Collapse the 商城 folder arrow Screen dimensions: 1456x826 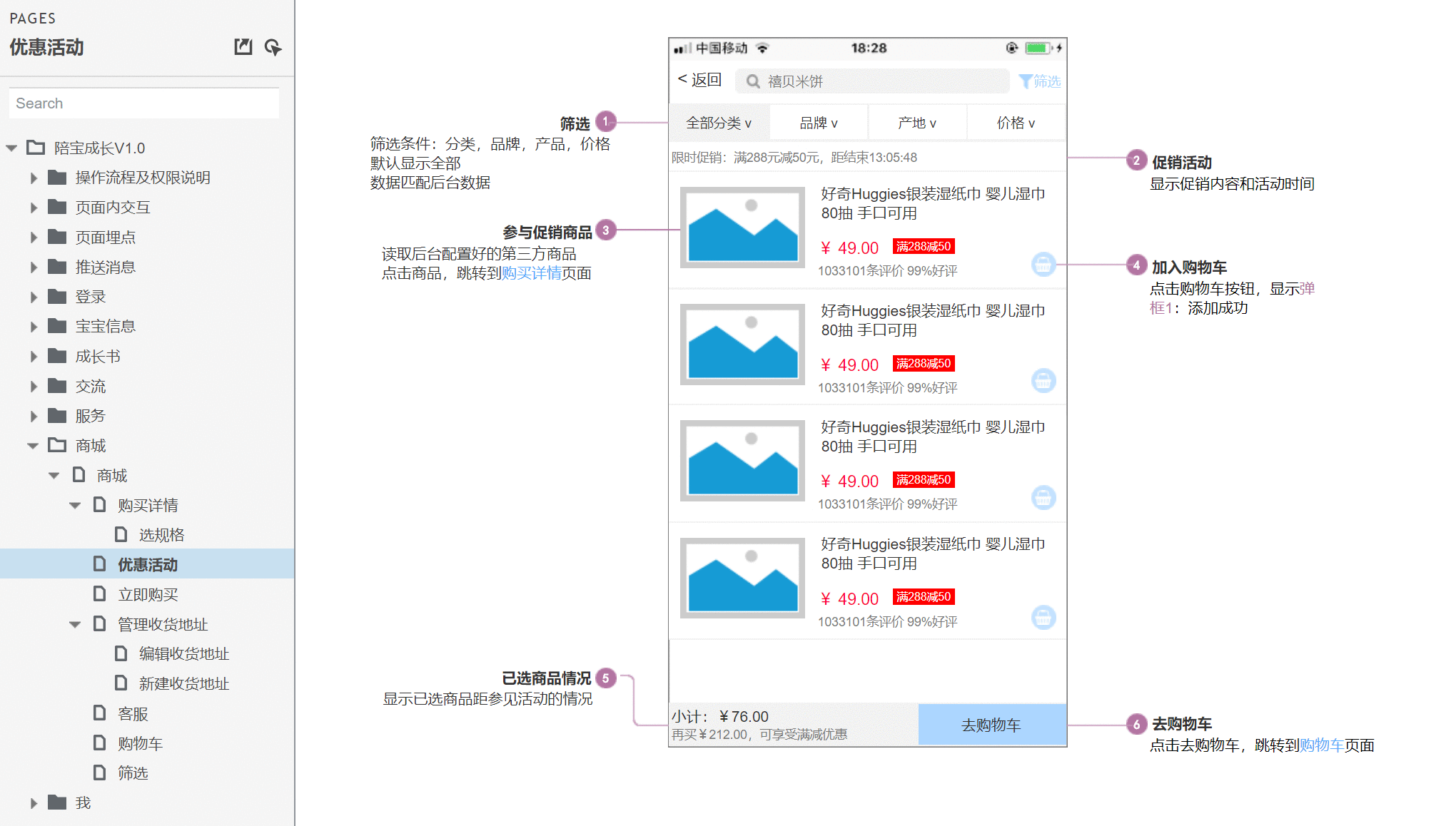(33, 446)
